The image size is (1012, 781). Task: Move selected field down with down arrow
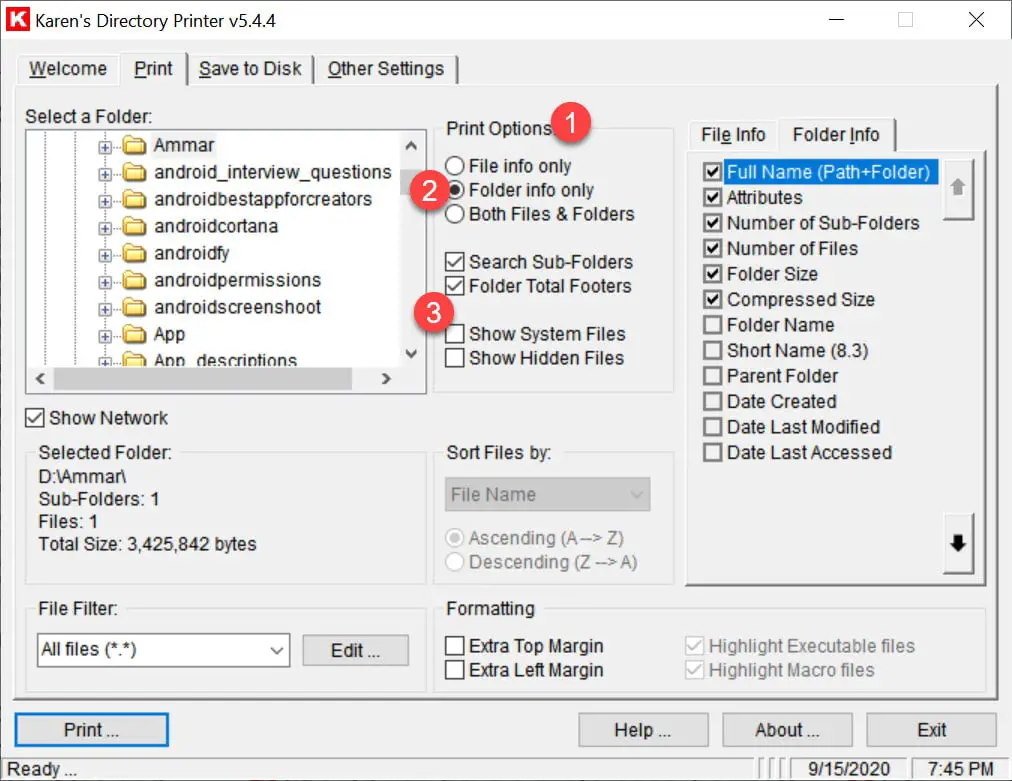[x=958, y=543]
